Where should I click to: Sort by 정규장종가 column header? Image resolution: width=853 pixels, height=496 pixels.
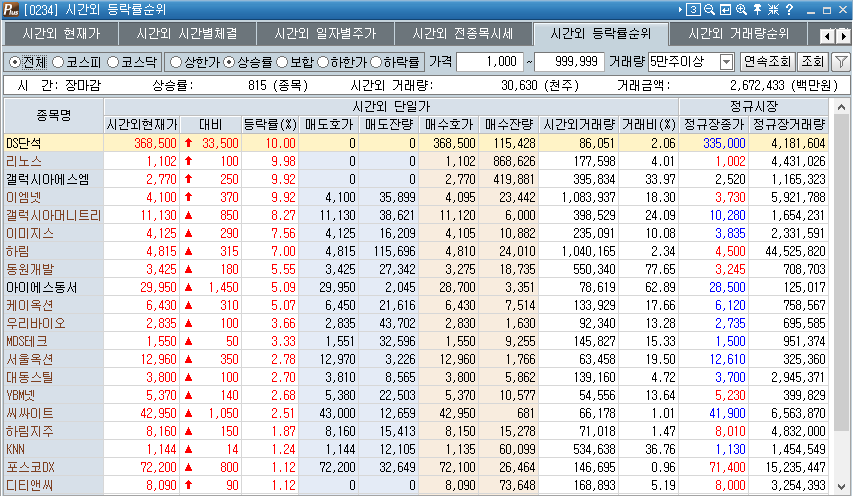[714, 125]
